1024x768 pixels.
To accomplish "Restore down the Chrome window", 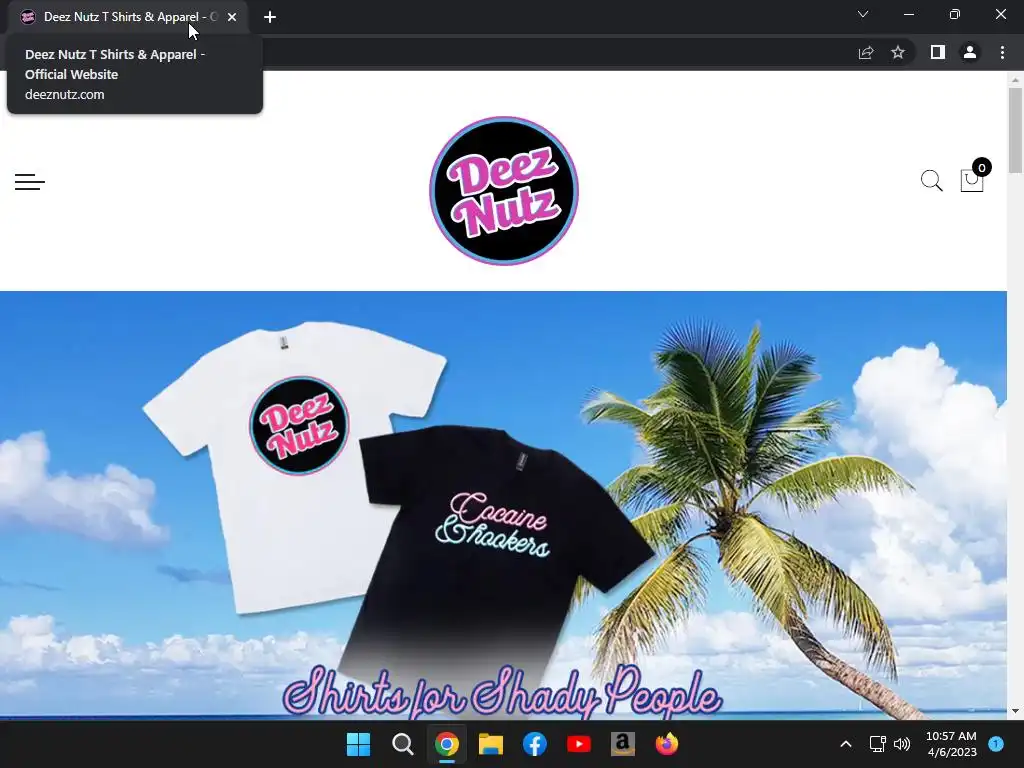I will (955, 14).
